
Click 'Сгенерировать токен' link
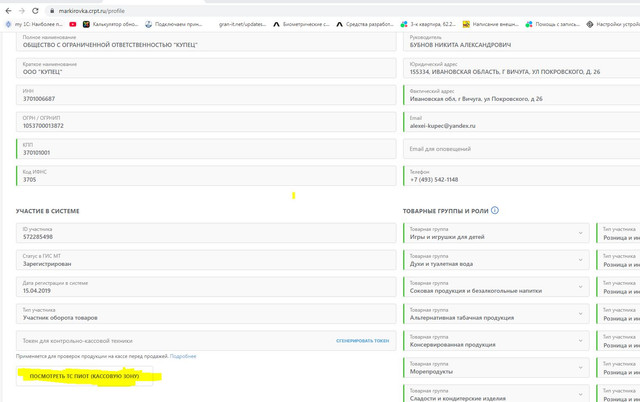pyautogui.click(x=362, y=341)
